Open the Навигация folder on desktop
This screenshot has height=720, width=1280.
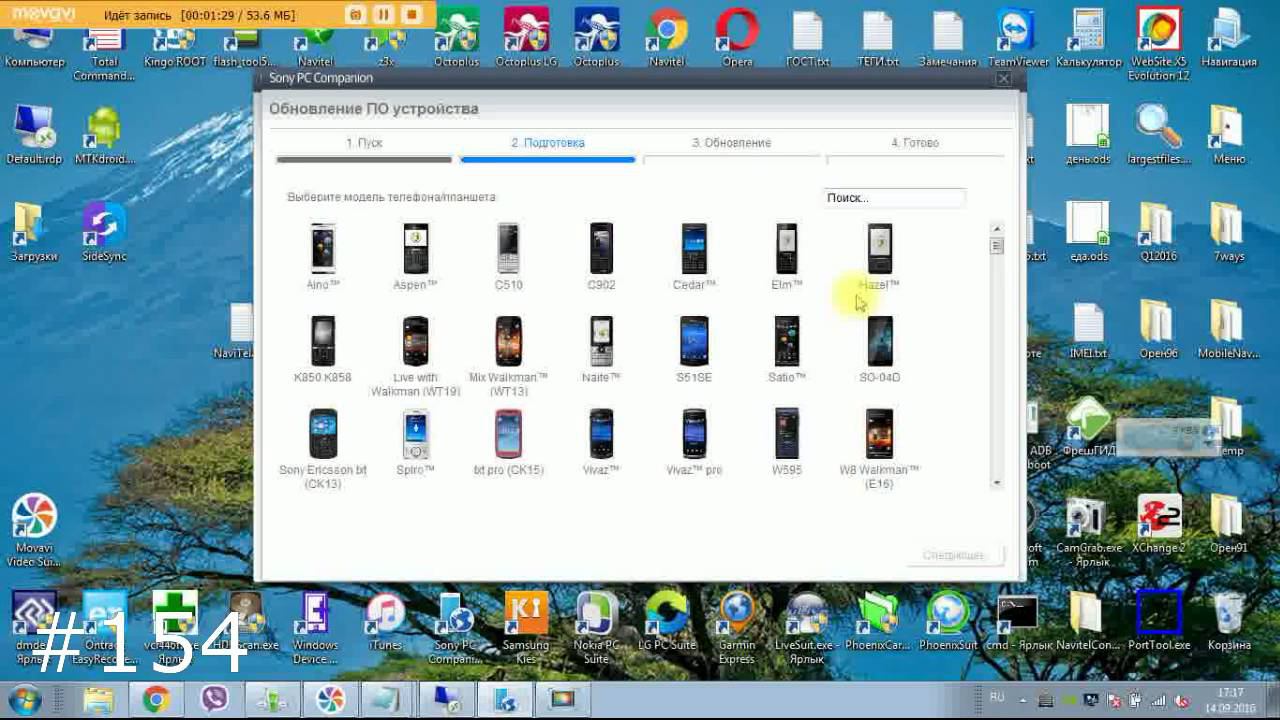coord(1229,38)
